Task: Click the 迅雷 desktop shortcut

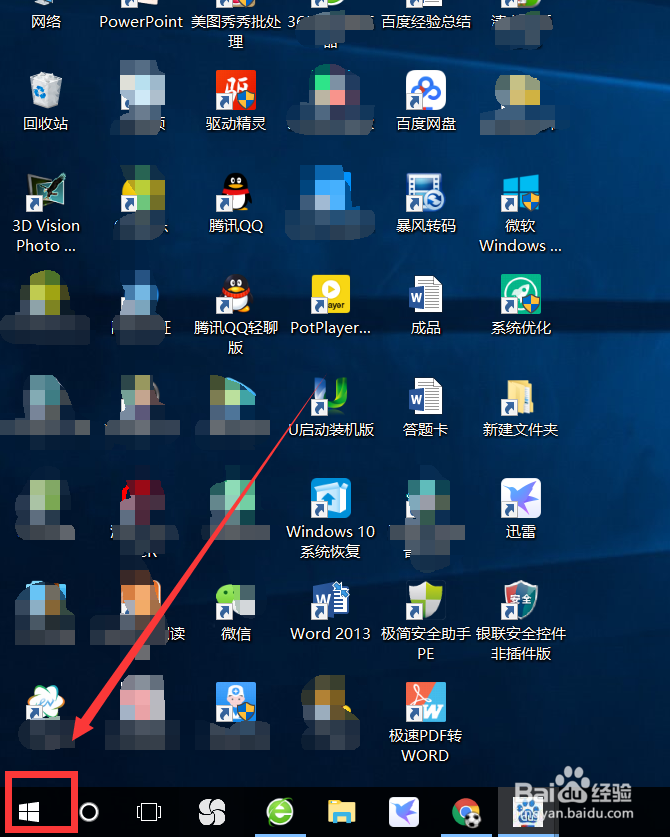Action: [521, 498]
